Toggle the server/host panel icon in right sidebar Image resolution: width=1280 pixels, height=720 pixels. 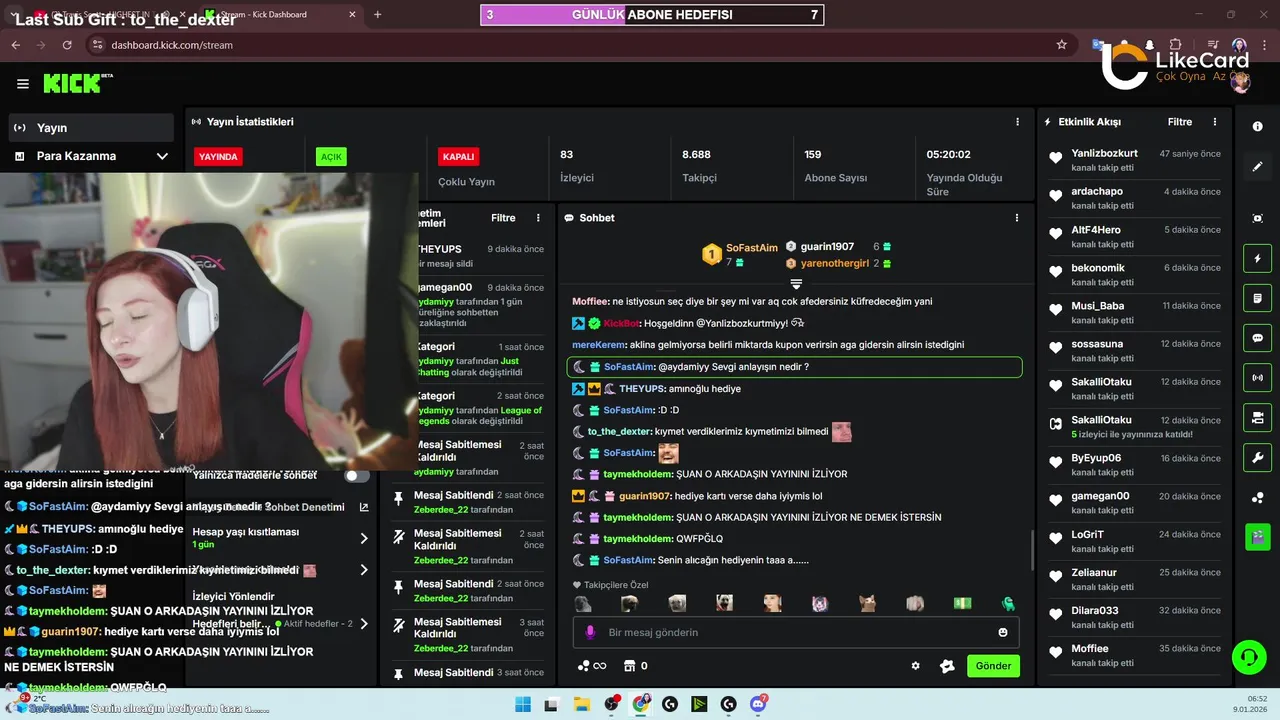pyautogui.click(x=1258, y=417)
